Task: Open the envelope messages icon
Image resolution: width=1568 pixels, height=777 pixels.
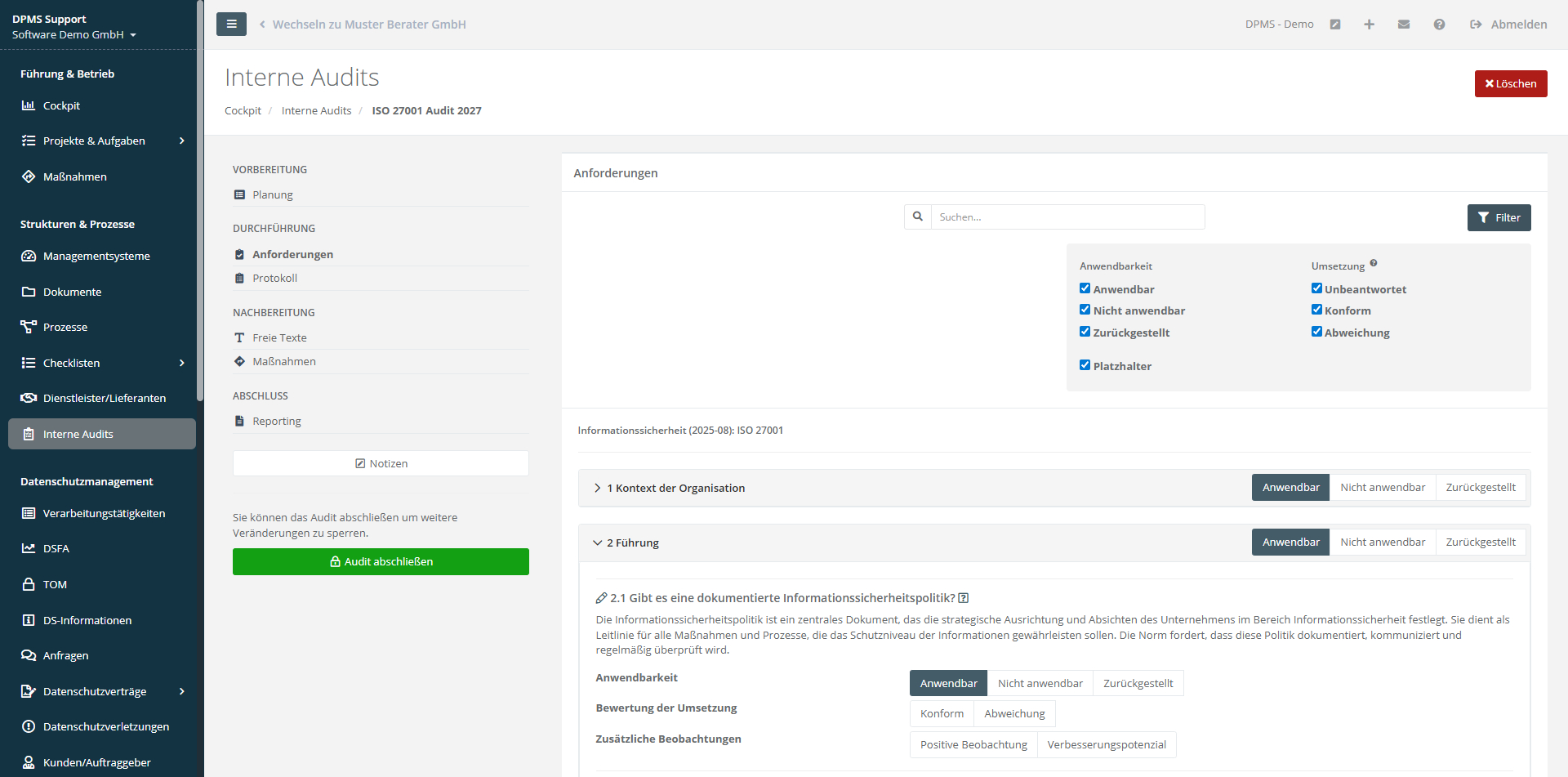Action: [1404, 25]
